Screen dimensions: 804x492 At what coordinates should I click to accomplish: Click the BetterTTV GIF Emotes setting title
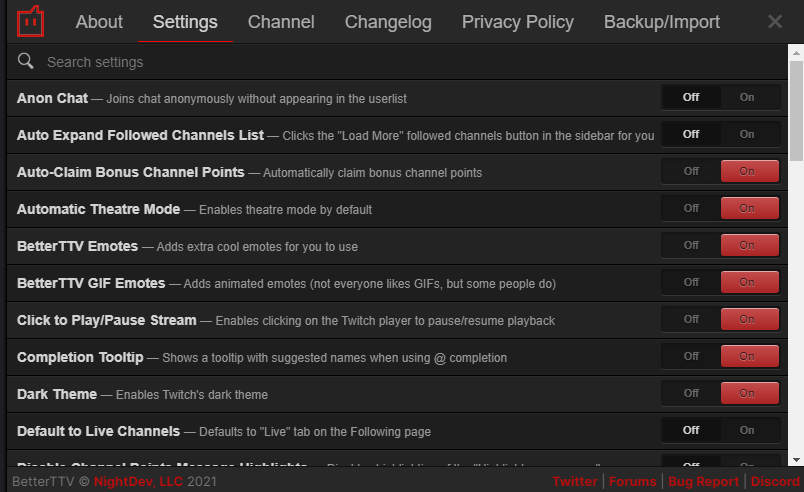tap(91, 283)
